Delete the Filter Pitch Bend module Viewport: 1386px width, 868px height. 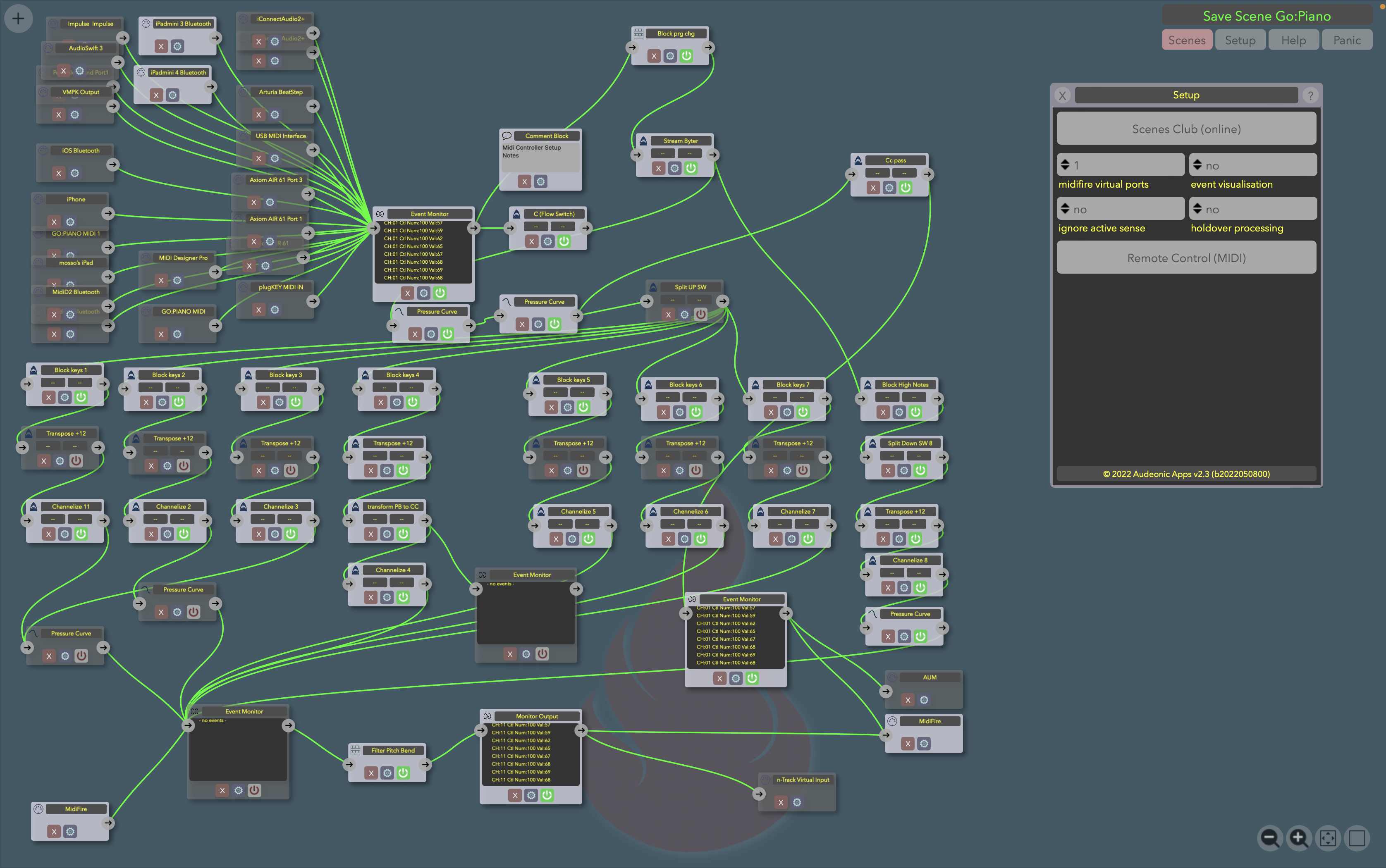[371, 773]
